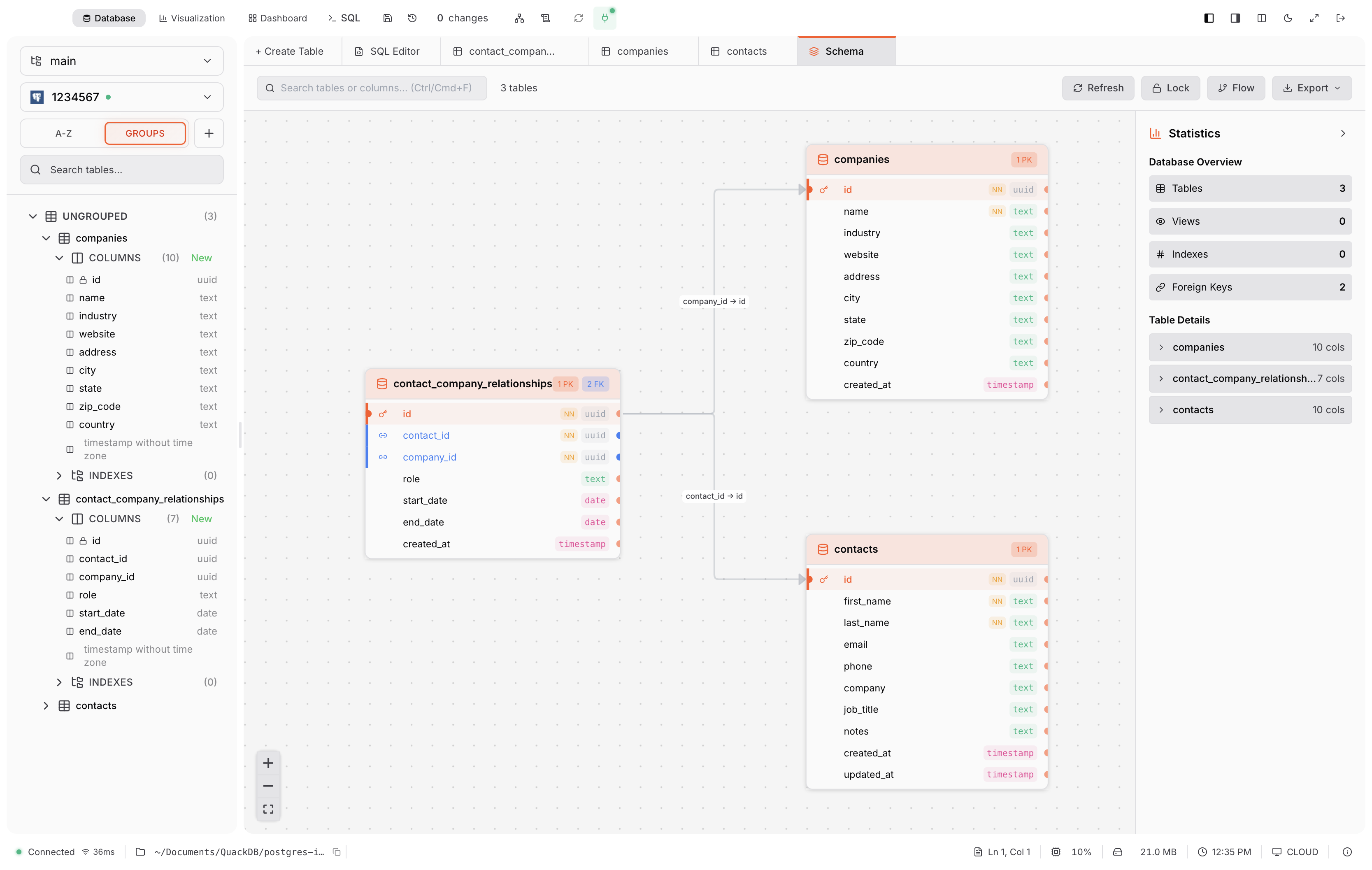Switch to the Visualization view
Viewport: 1372px width, 870px height.
[192, 18]
